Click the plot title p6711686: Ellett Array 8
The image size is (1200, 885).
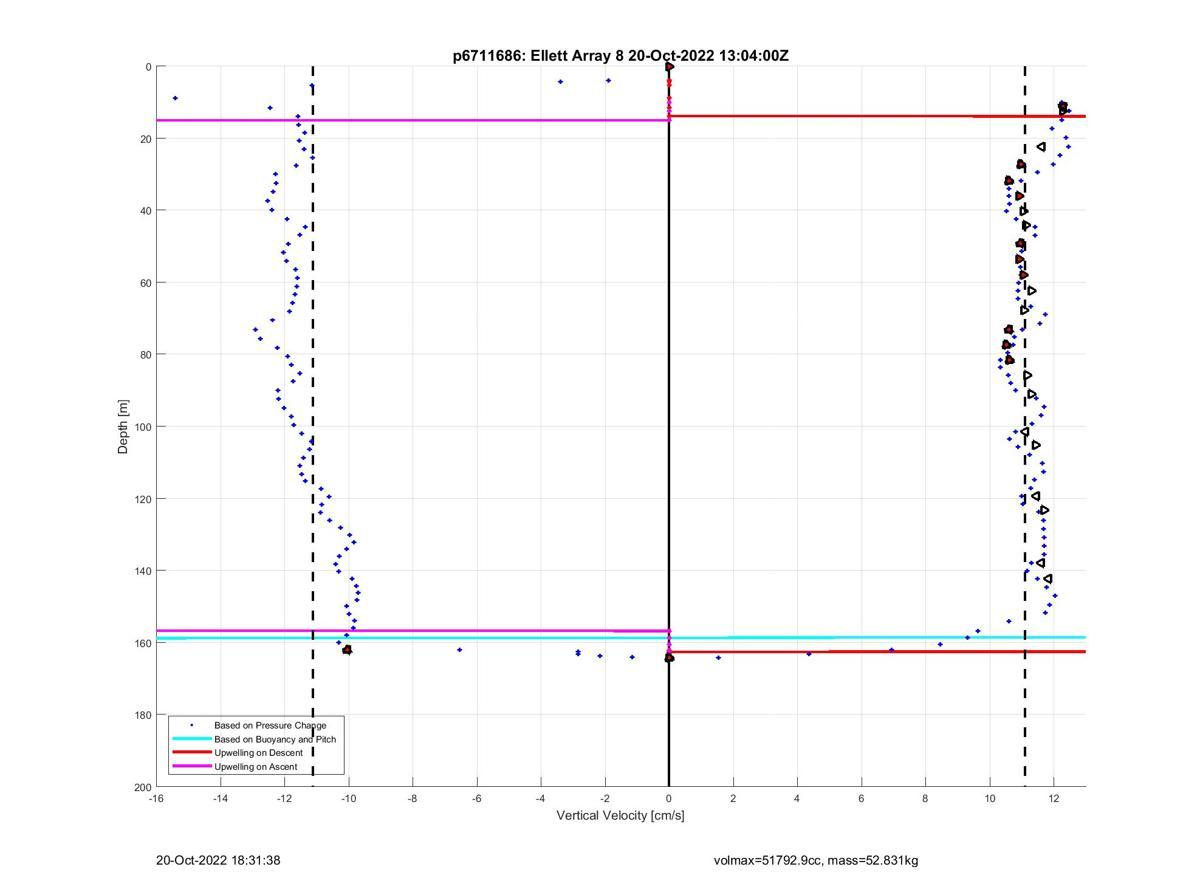click(620, 56)
